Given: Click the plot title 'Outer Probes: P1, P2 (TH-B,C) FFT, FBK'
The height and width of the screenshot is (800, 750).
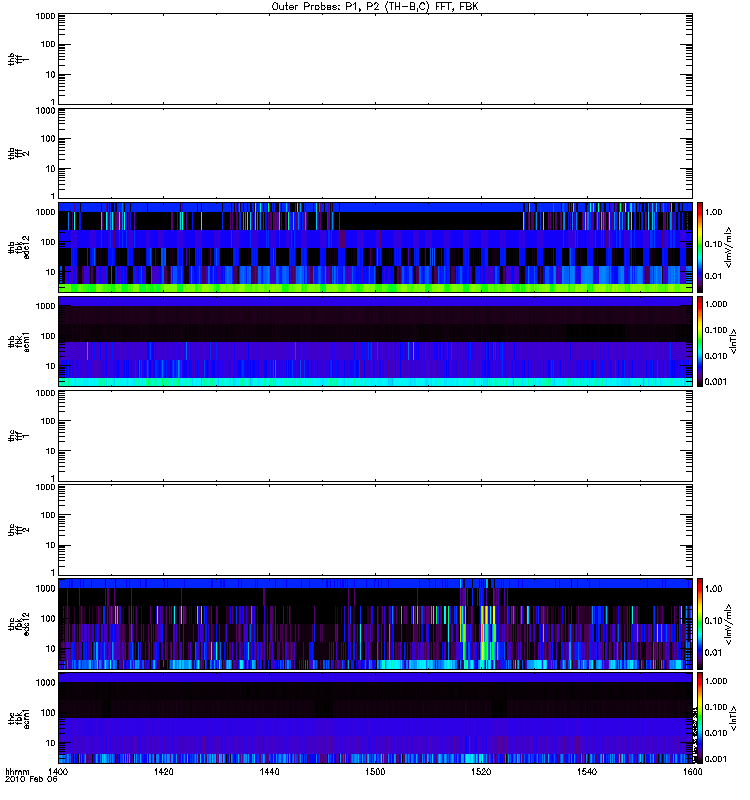Looking at the screenshot, I should coord(375,7).
